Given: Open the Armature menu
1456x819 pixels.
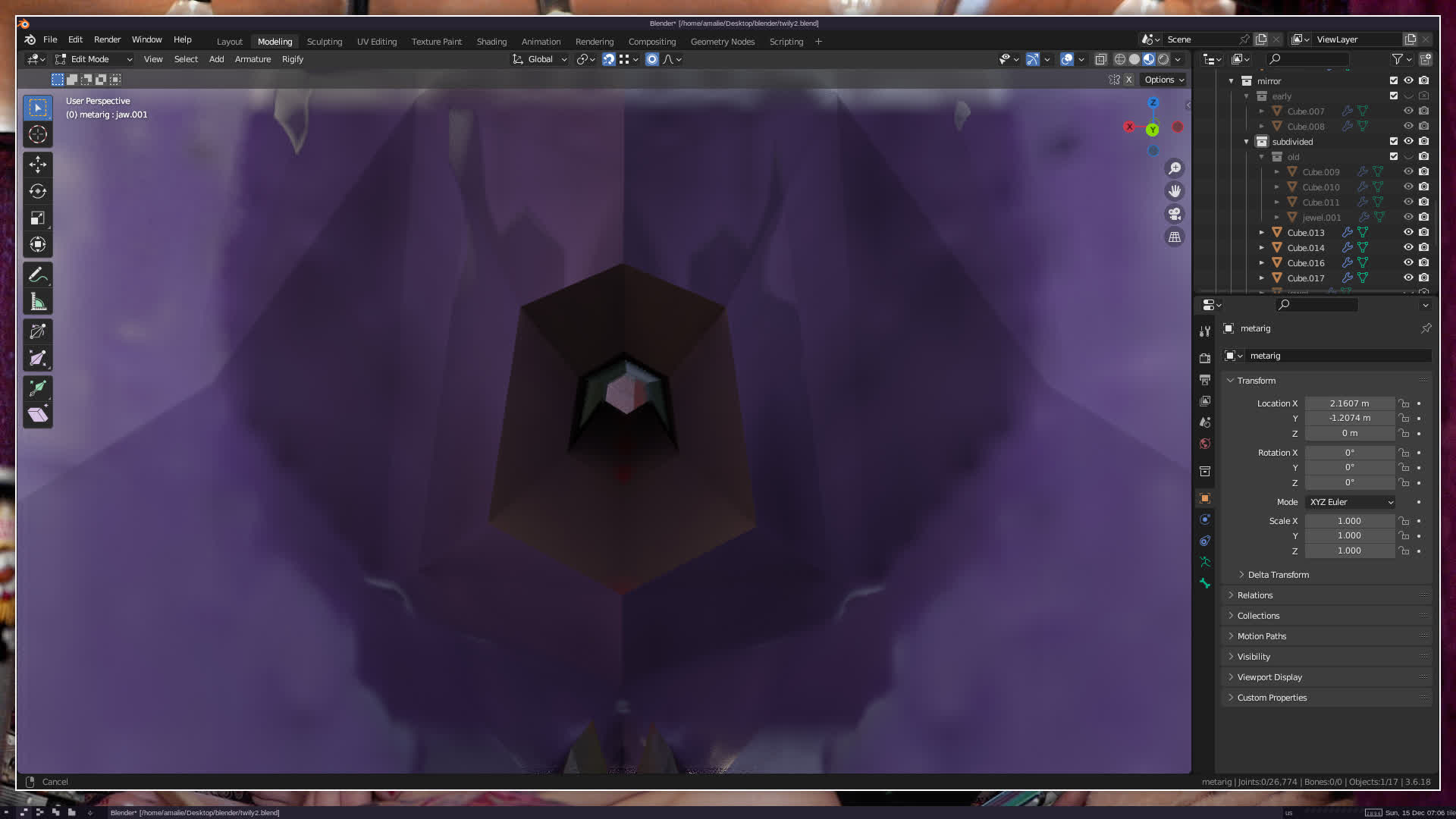Looking at the screenshot, I should pyautogui.click(x=253, y=59).
